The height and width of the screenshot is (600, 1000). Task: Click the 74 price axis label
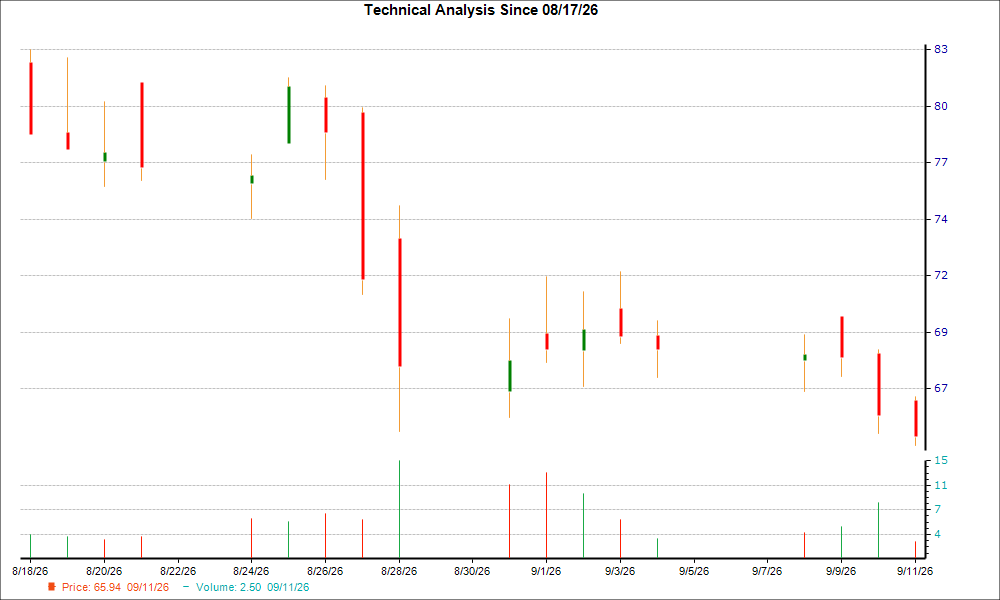coord(941,219)
